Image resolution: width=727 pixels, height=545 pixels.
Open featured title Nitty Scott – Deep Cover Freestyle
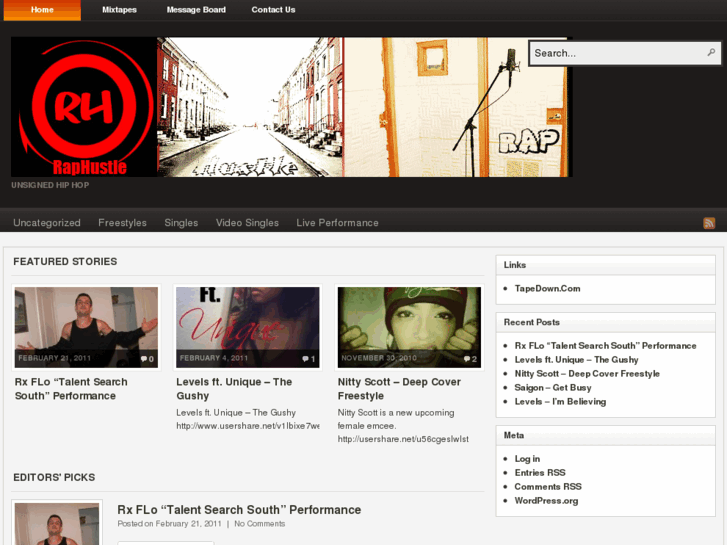[x=399, y=389]
